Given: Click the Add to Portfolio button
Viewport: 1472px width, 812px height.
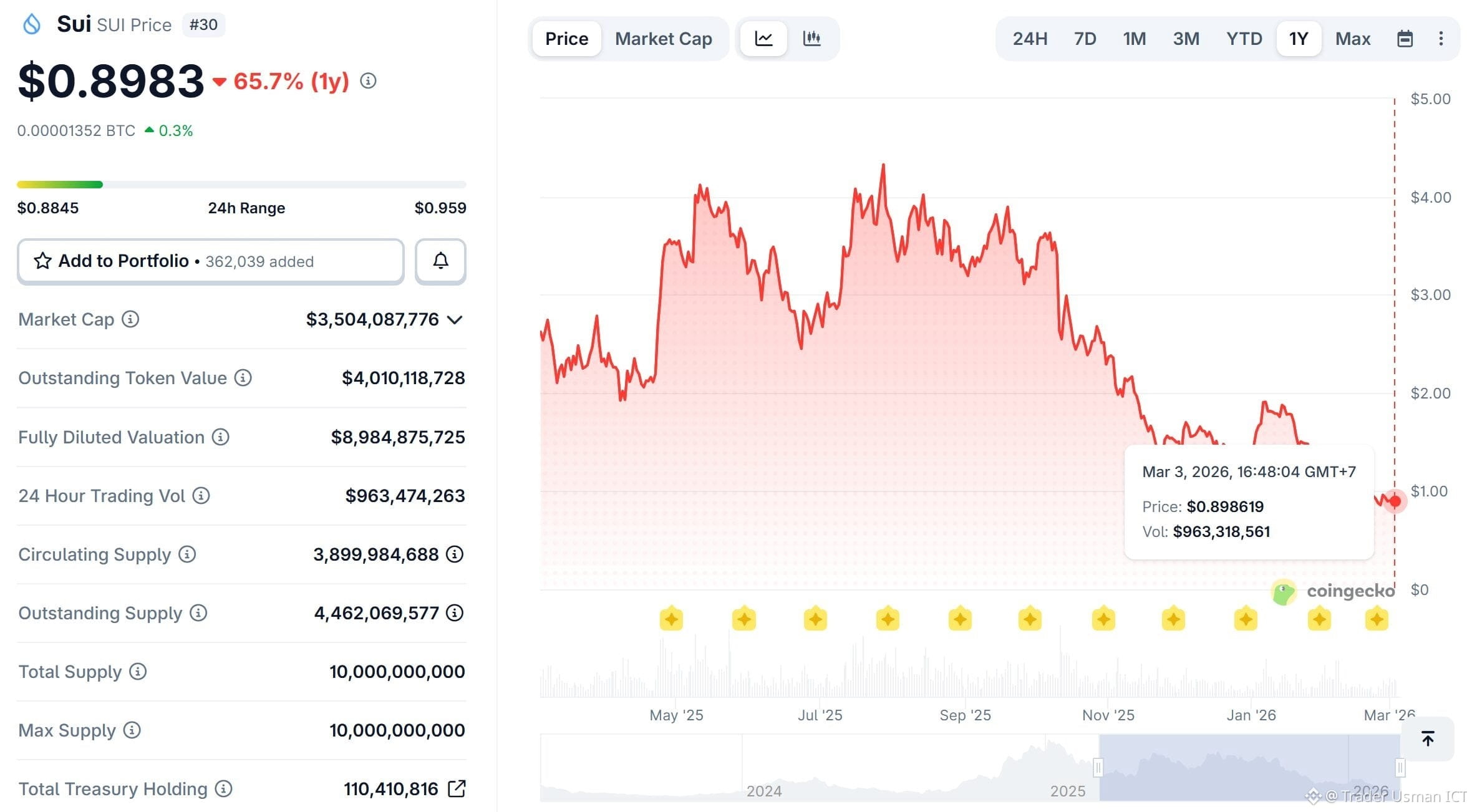Looking at the screenshot, I should [x=211, y=261].
